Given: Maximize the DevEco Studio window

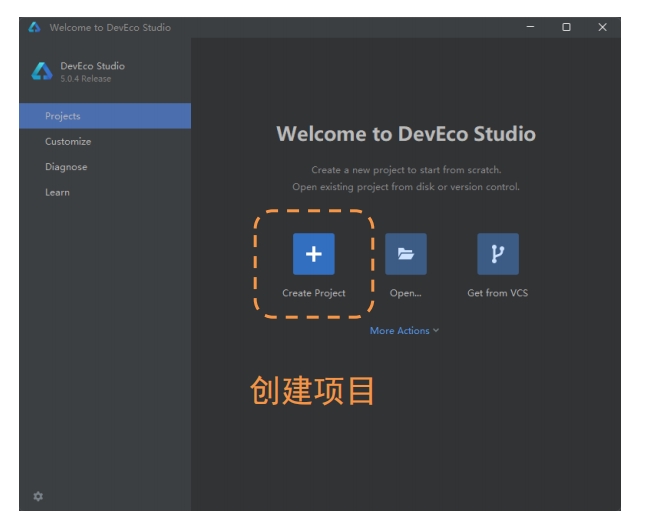Looking at the screenshot, I should click(566, 27).
